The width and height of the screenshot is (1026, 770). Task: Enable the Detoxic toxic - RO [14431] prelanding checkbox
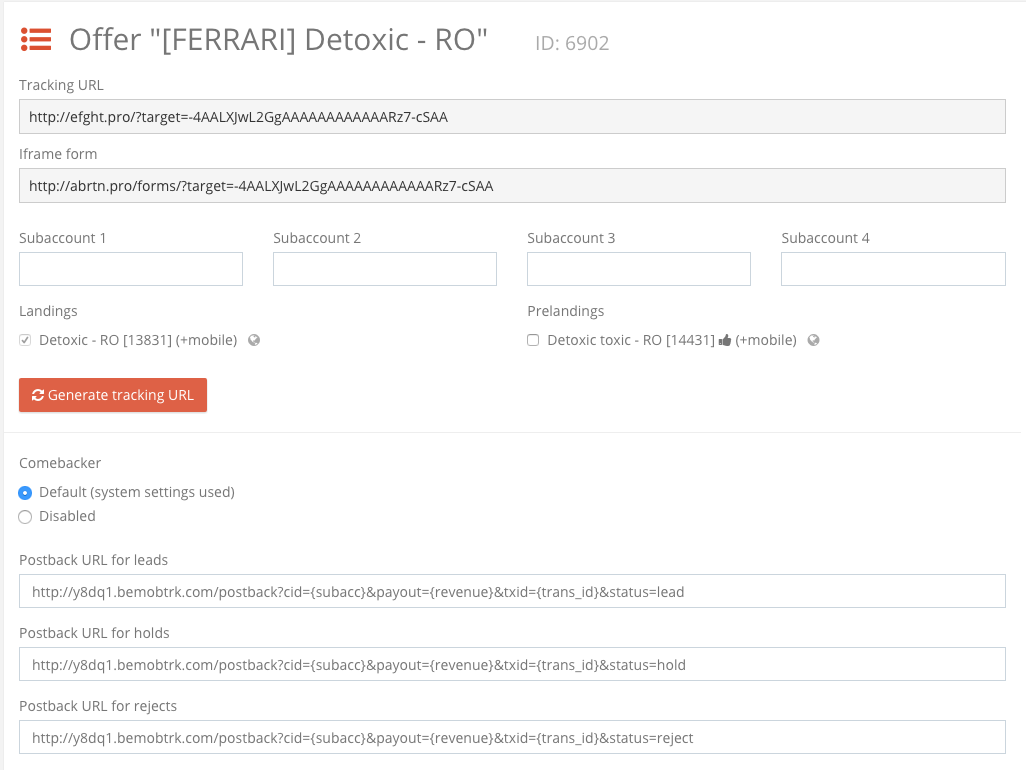pos(534,340)
